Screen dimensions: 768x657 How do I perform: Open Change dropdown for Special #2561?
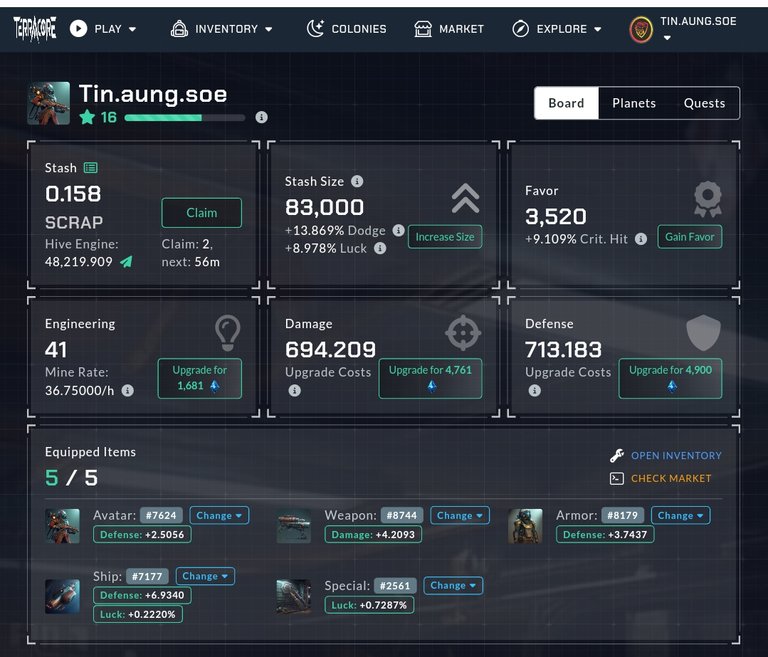(453, 585)
